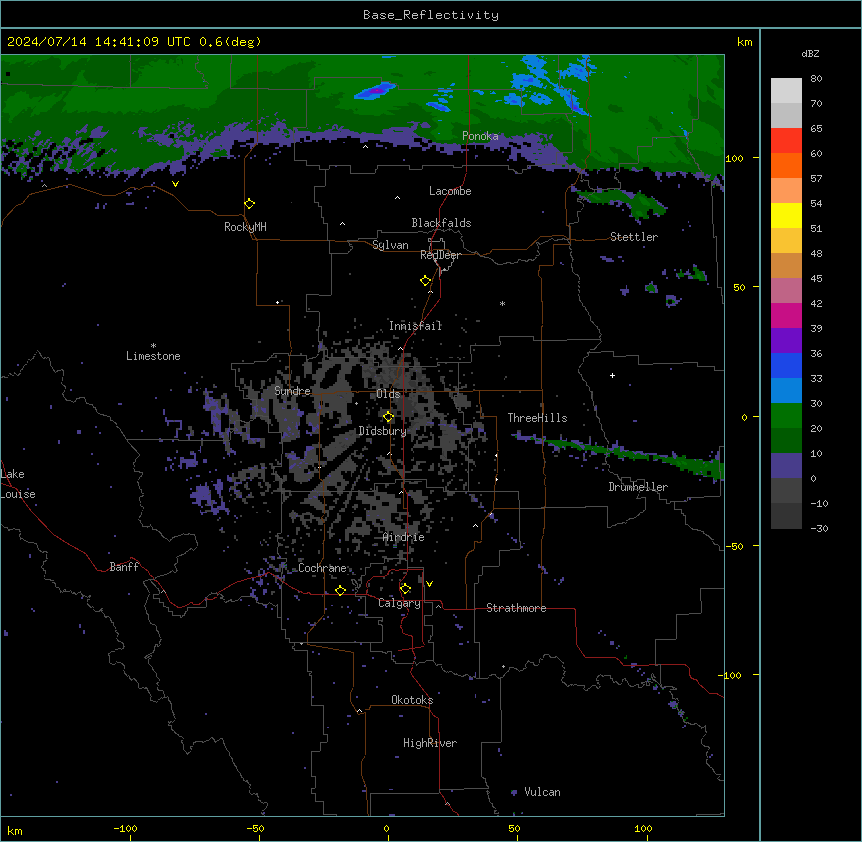Screen dimensions: 862x842
Task: Click the dBZ legend heading
Action: click(x=810, y=53)
